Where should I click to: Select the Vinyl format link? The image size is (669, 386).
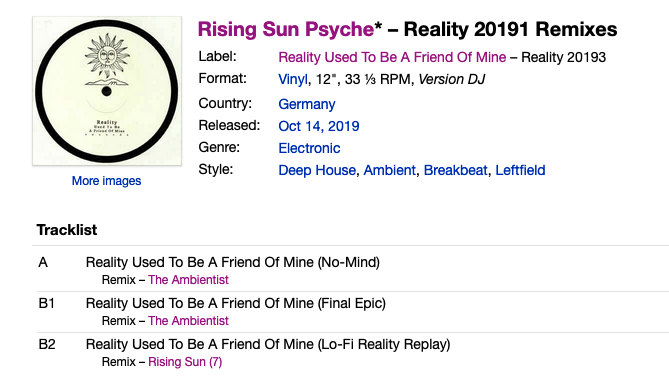tap(293, 79)
